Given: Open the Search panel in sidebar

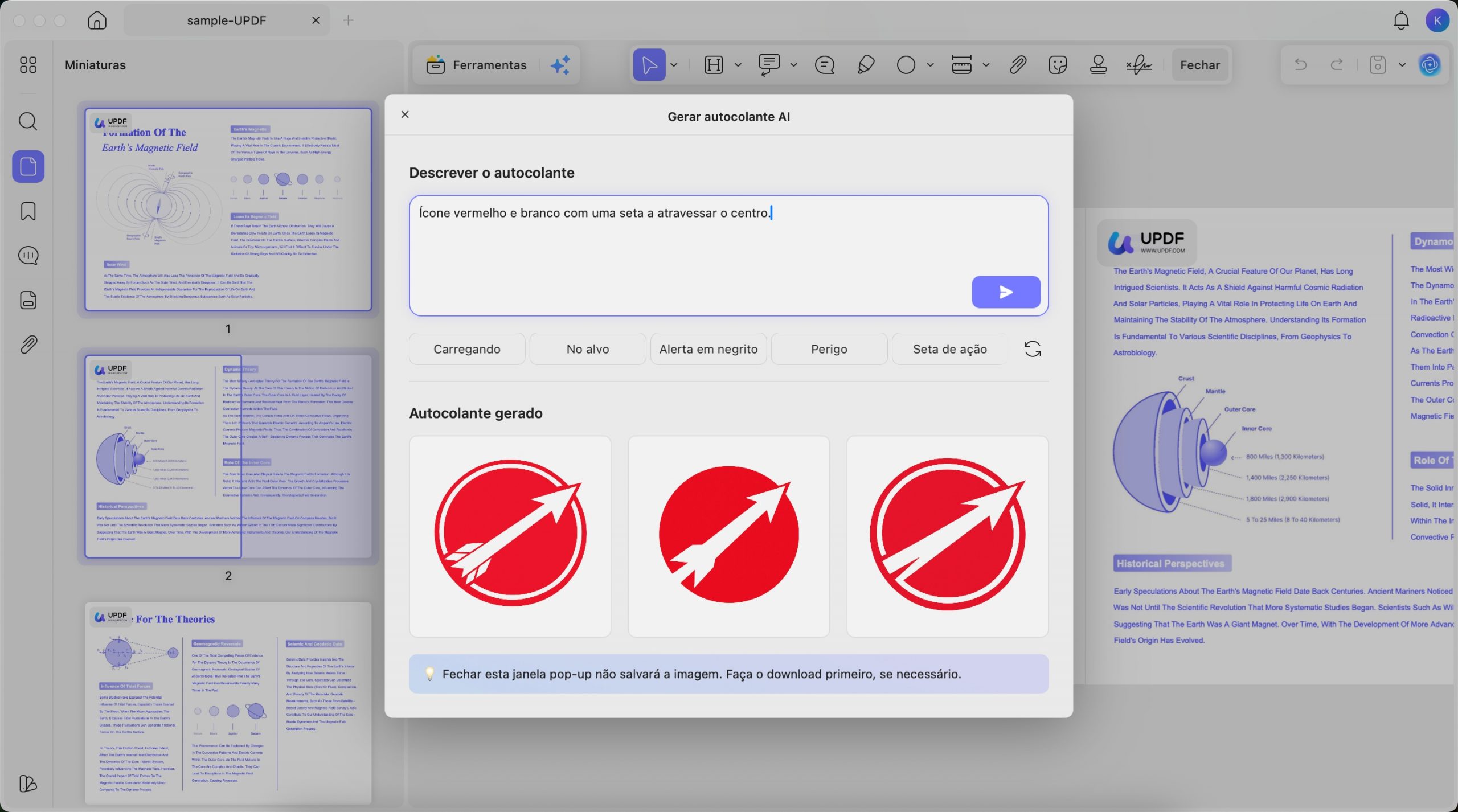Looking at the screenshot, I should click(x=28, y=121).
